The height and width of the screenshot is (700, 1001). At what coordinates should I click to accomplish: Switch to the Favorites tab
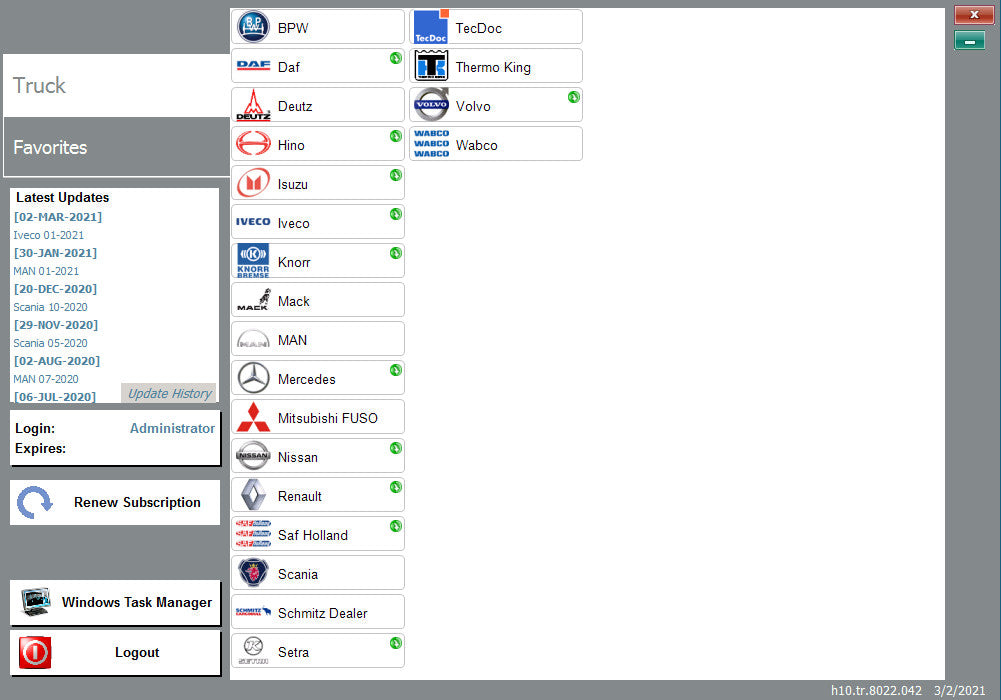116,147
